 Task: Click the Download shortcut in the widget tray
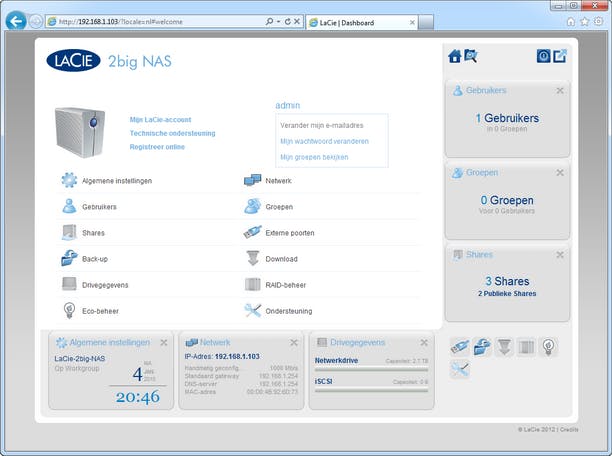click(504, 347)
